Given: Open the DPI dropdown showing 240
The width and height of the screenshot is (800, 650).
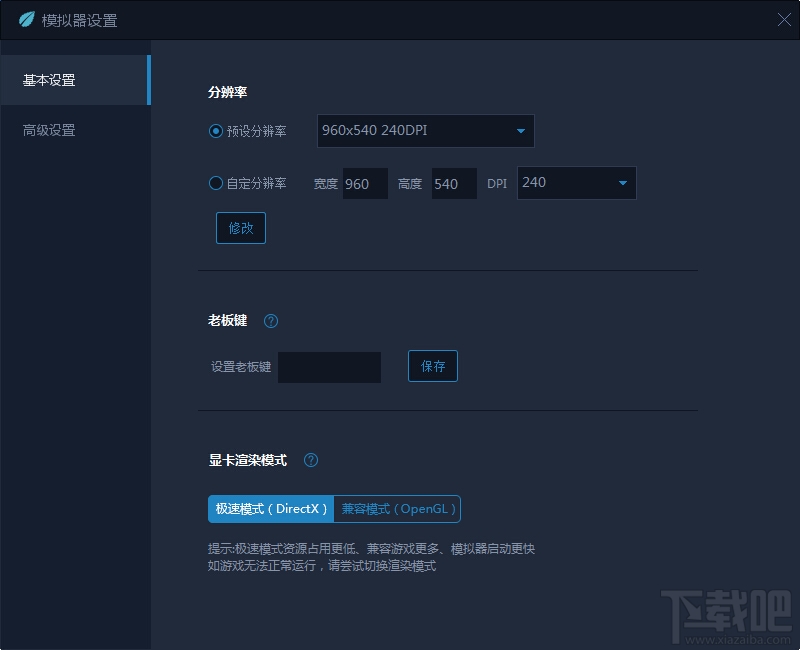Looking at the screenshot, I should pos(576,183).
